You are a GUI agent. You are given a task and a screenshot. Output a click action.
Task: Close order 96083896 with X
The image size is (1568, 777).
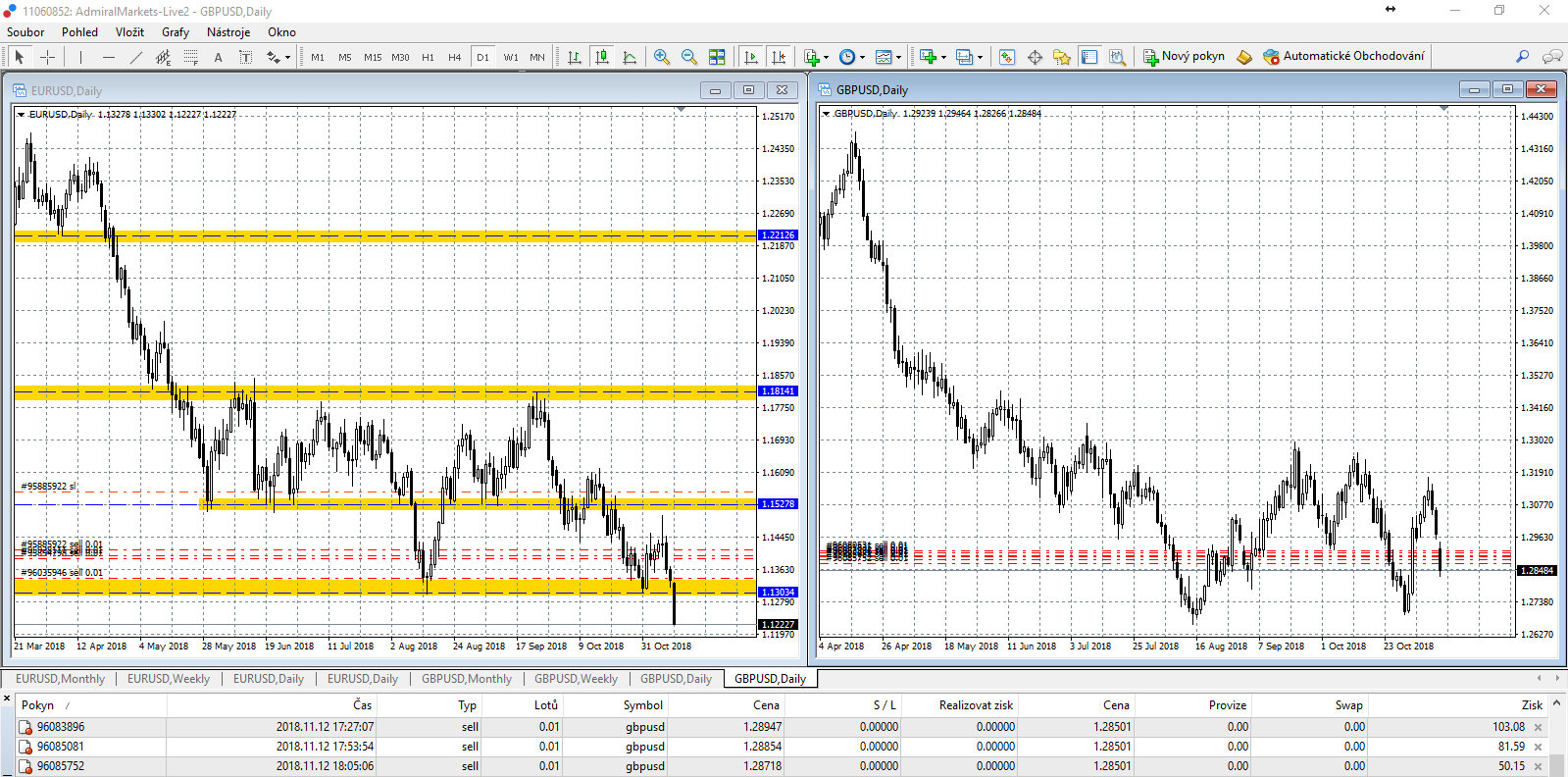[1538, 727]
